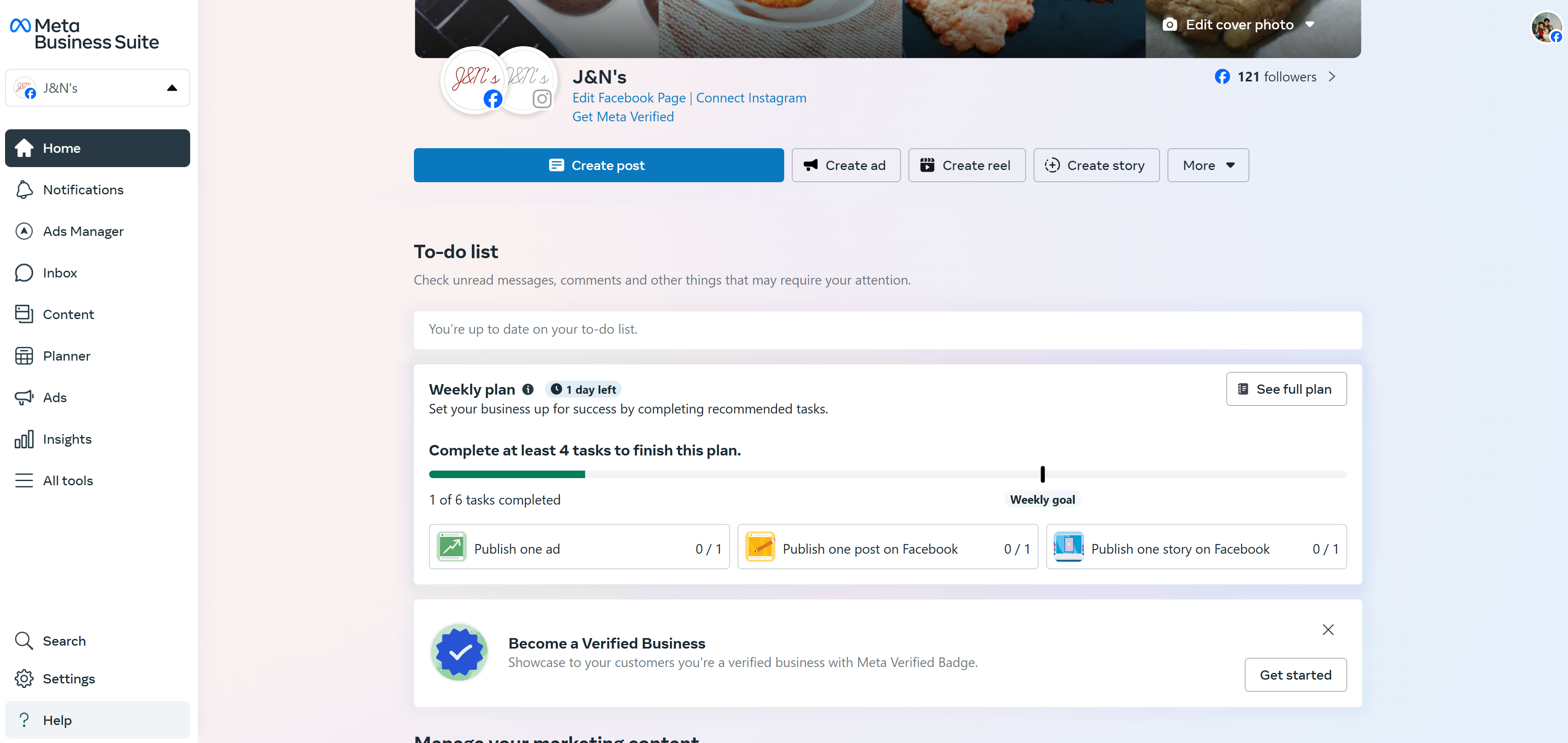
Task: Dismiss the Become a Verified Business card
Action: coord(1328,630)
